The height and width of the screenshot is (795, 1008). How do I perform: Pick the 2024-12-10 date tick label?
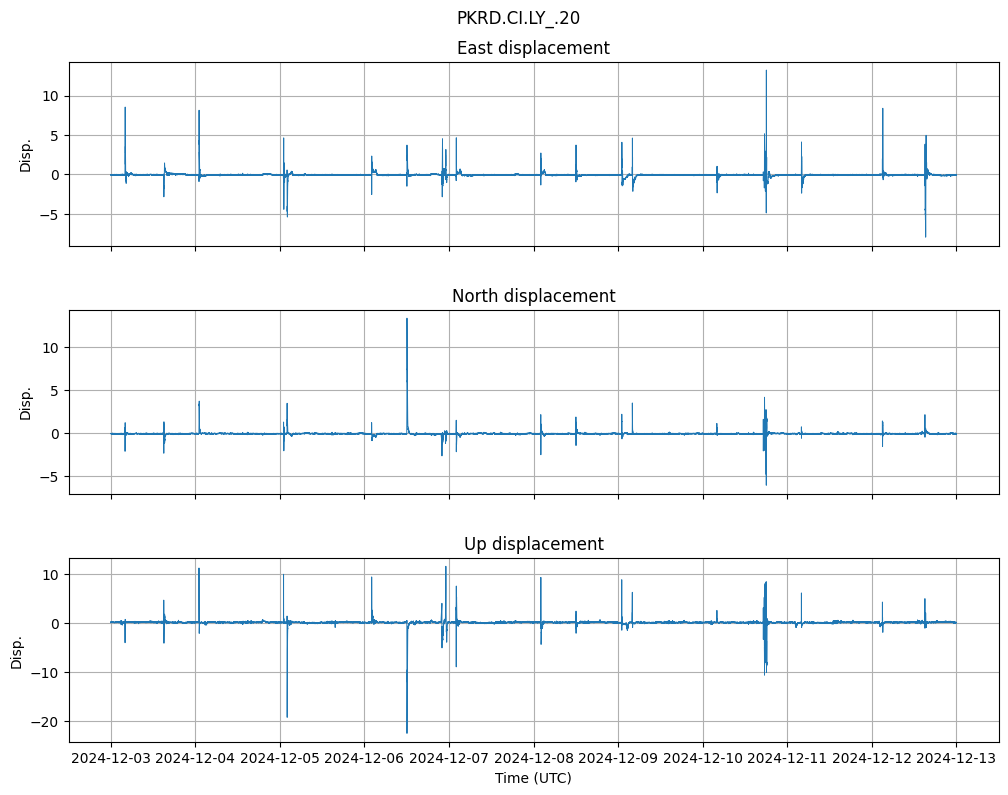703,758
